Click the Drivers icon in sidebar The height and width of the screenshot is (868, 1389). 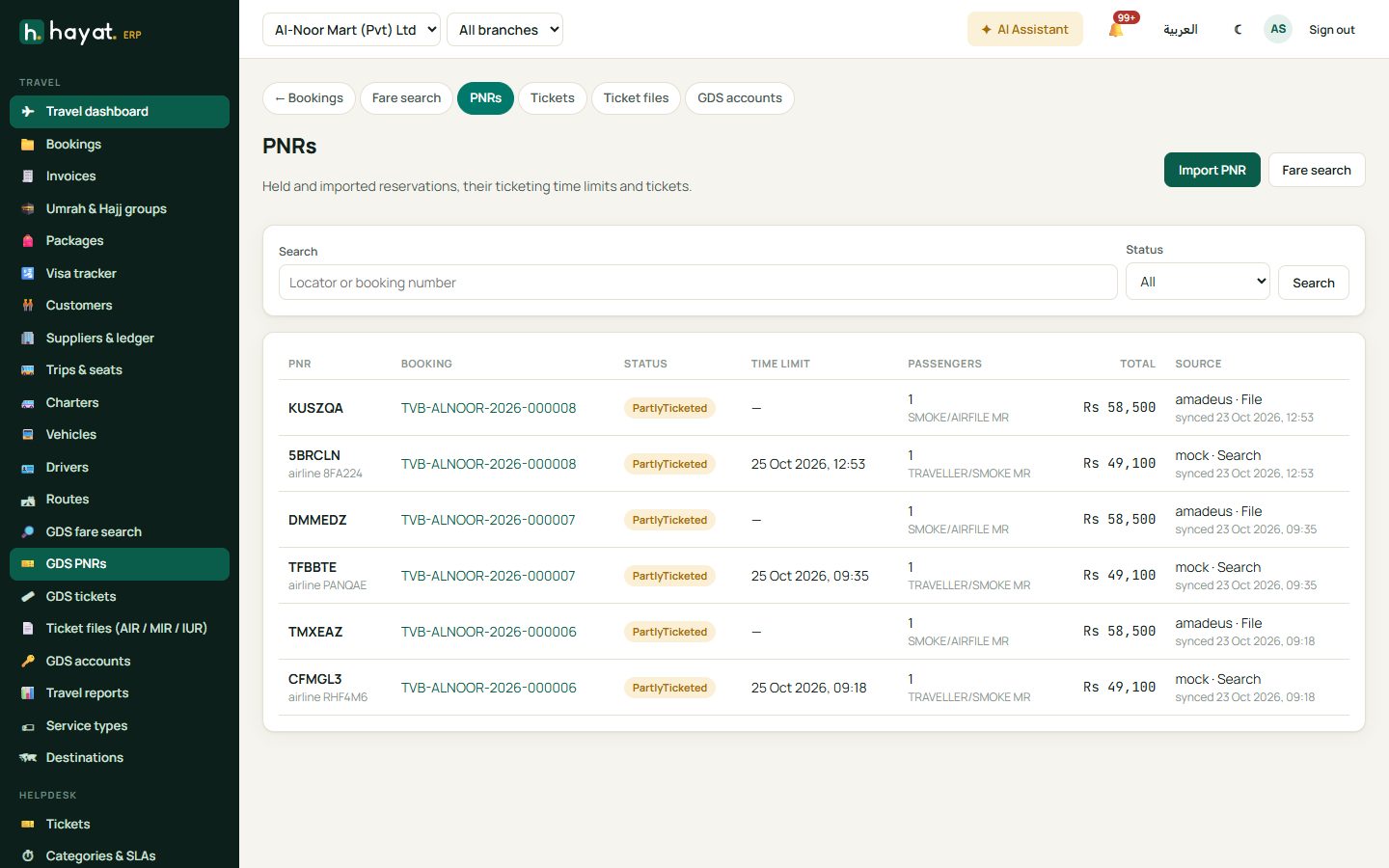click(x=28, y=468)
